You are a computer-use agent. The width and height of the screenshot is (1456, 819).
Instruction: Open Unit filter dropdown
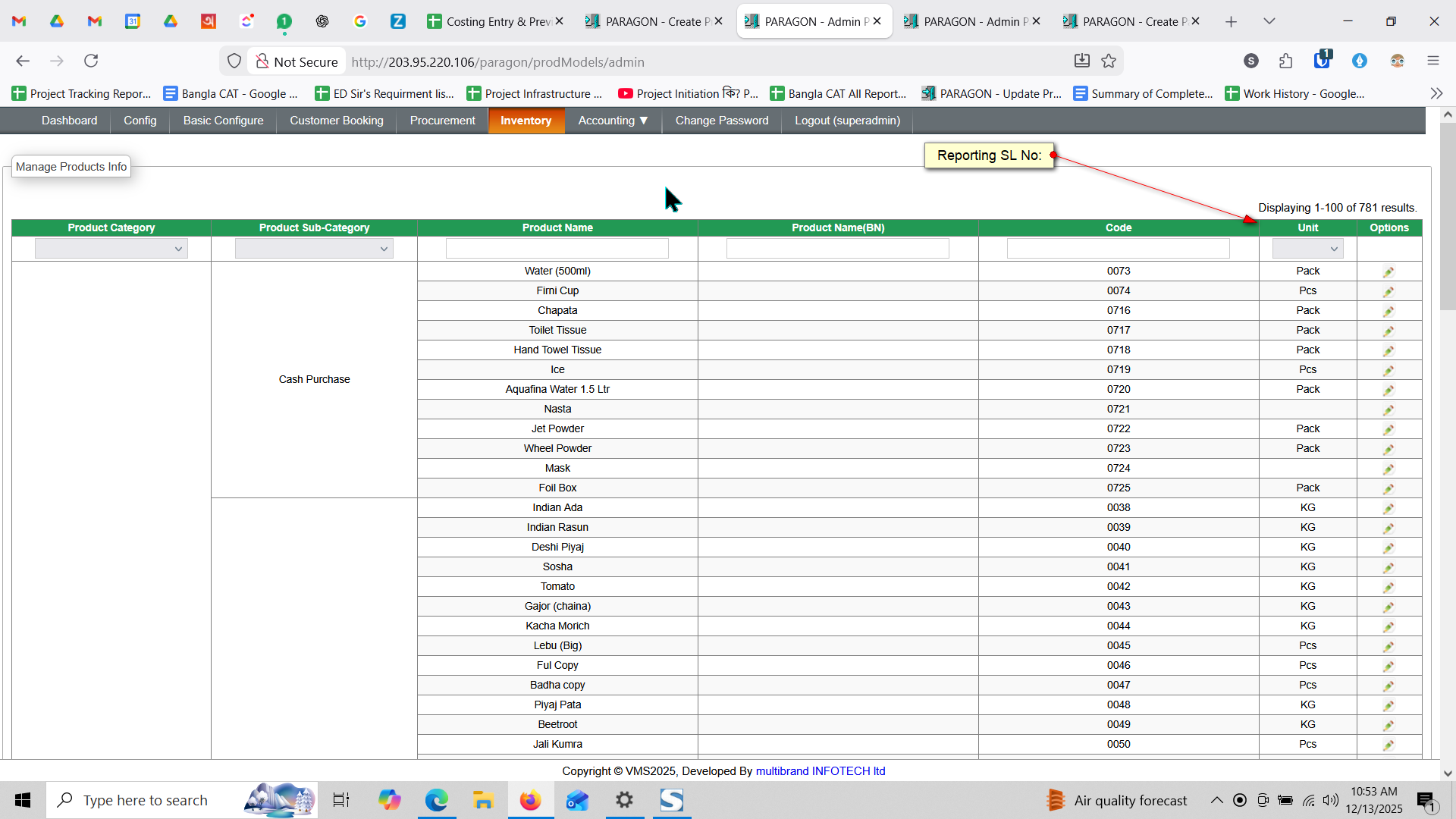pyautogui.click(x=1307, y=249)
